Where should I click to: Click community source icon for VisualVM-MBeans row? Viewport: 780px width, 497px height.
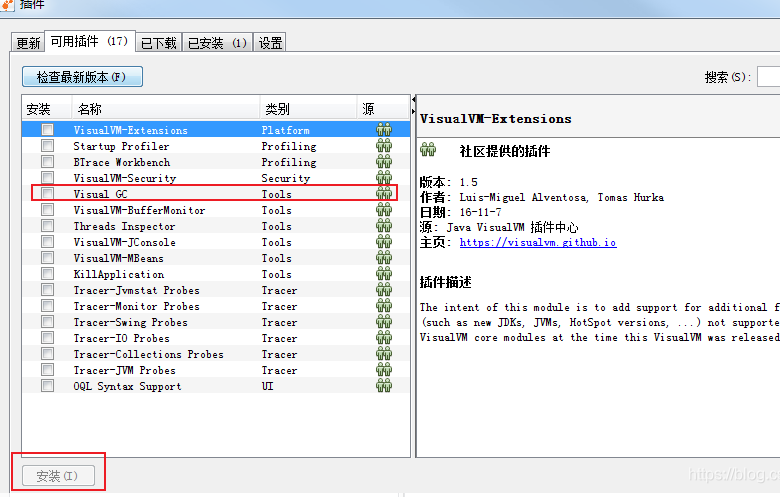[384, 258]
